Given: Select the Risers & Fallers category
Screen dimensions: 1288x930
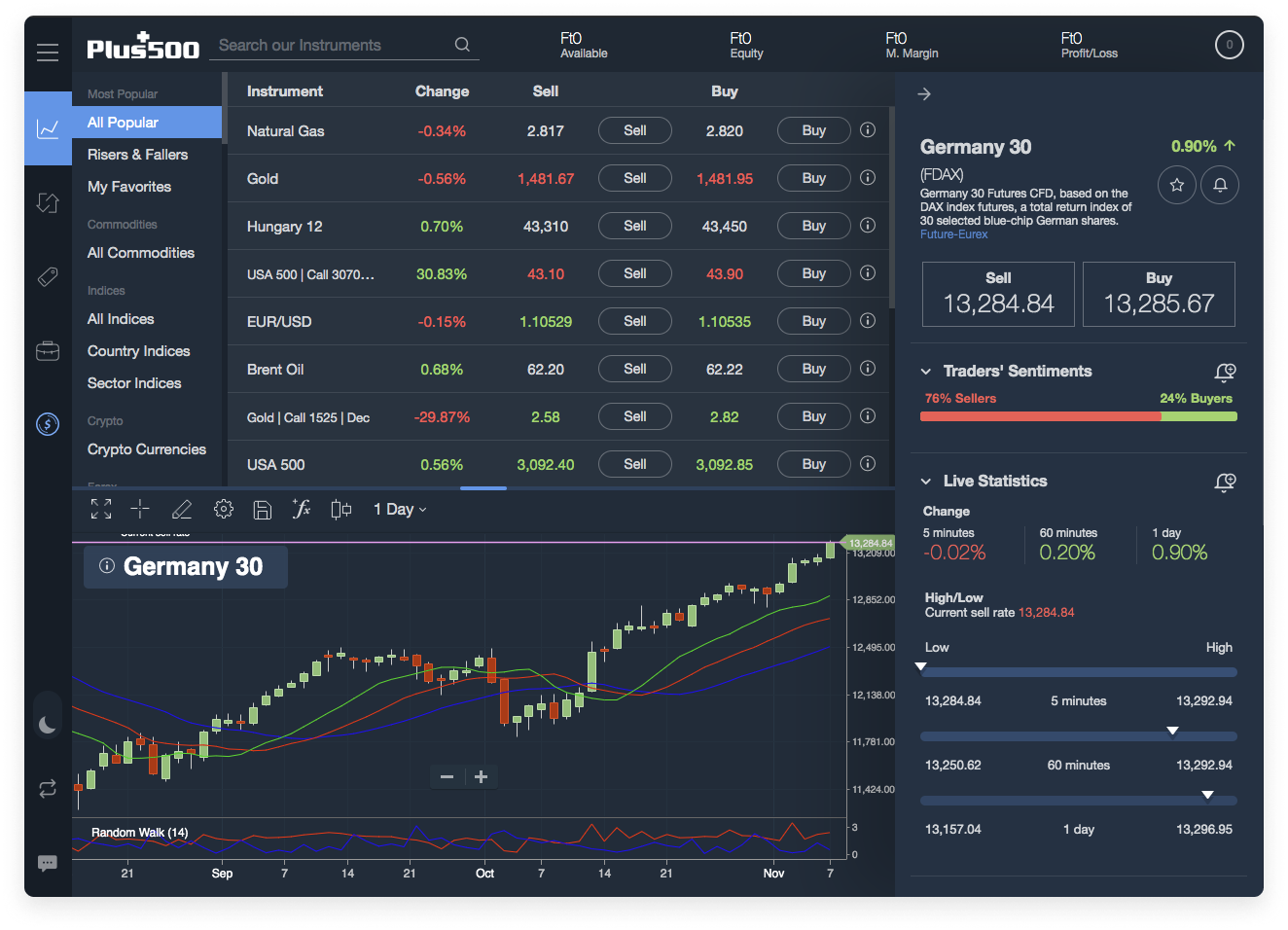Looking at the screenshot, I should [138, 154].
